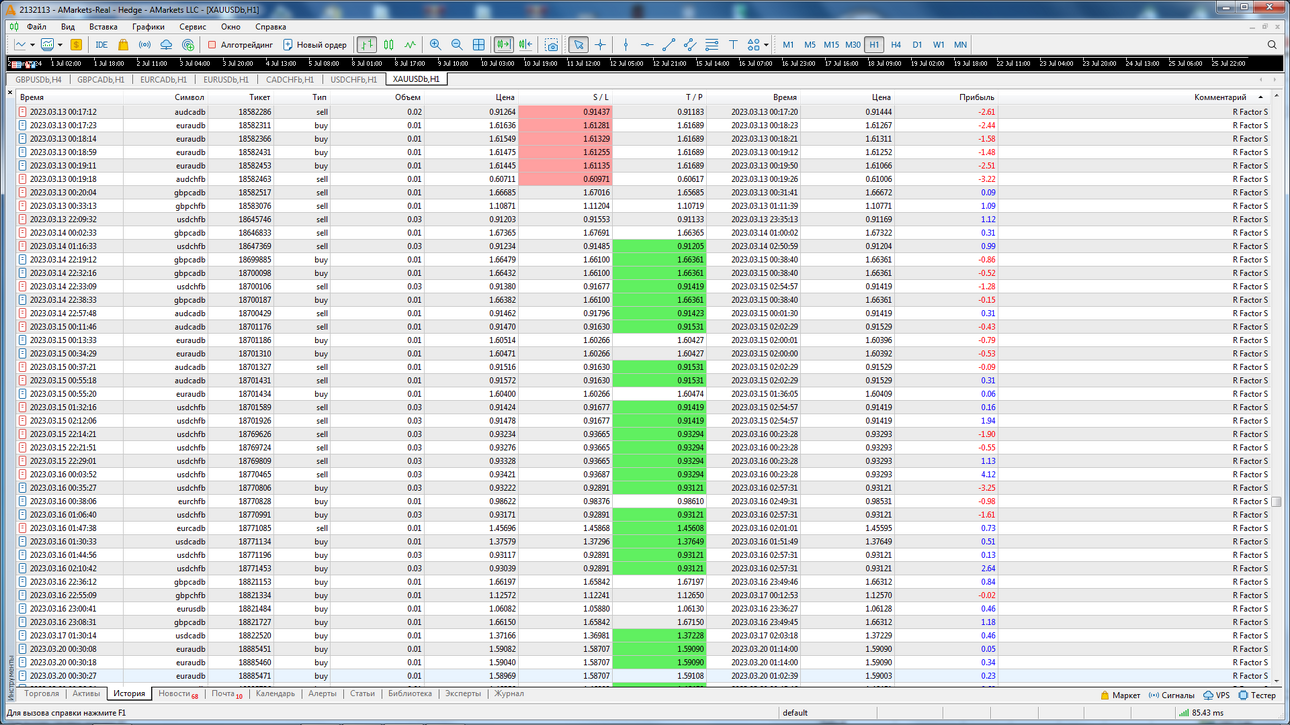Open the indicators list icon
This screenshot has width=1290, height=725.
click(47, 45)
